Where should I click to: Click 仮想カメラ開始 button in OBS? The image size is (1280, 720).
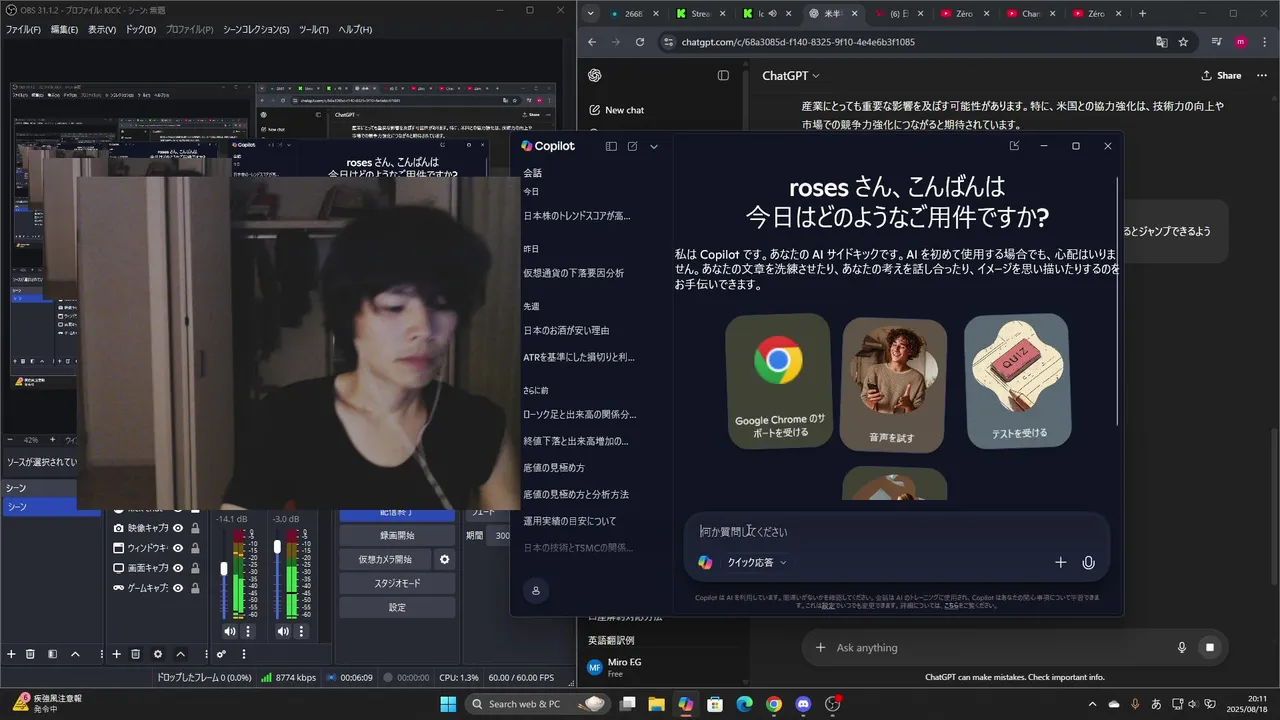pyautogui.click(x=385, y=559)
